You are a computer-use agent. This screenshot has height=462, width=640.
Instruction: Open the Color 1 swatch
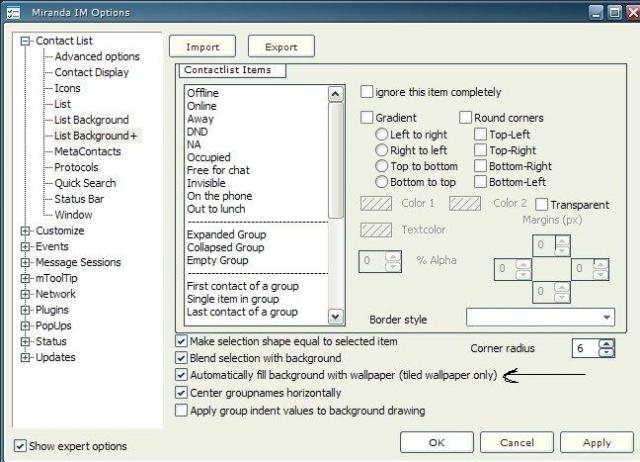(376, 203)
